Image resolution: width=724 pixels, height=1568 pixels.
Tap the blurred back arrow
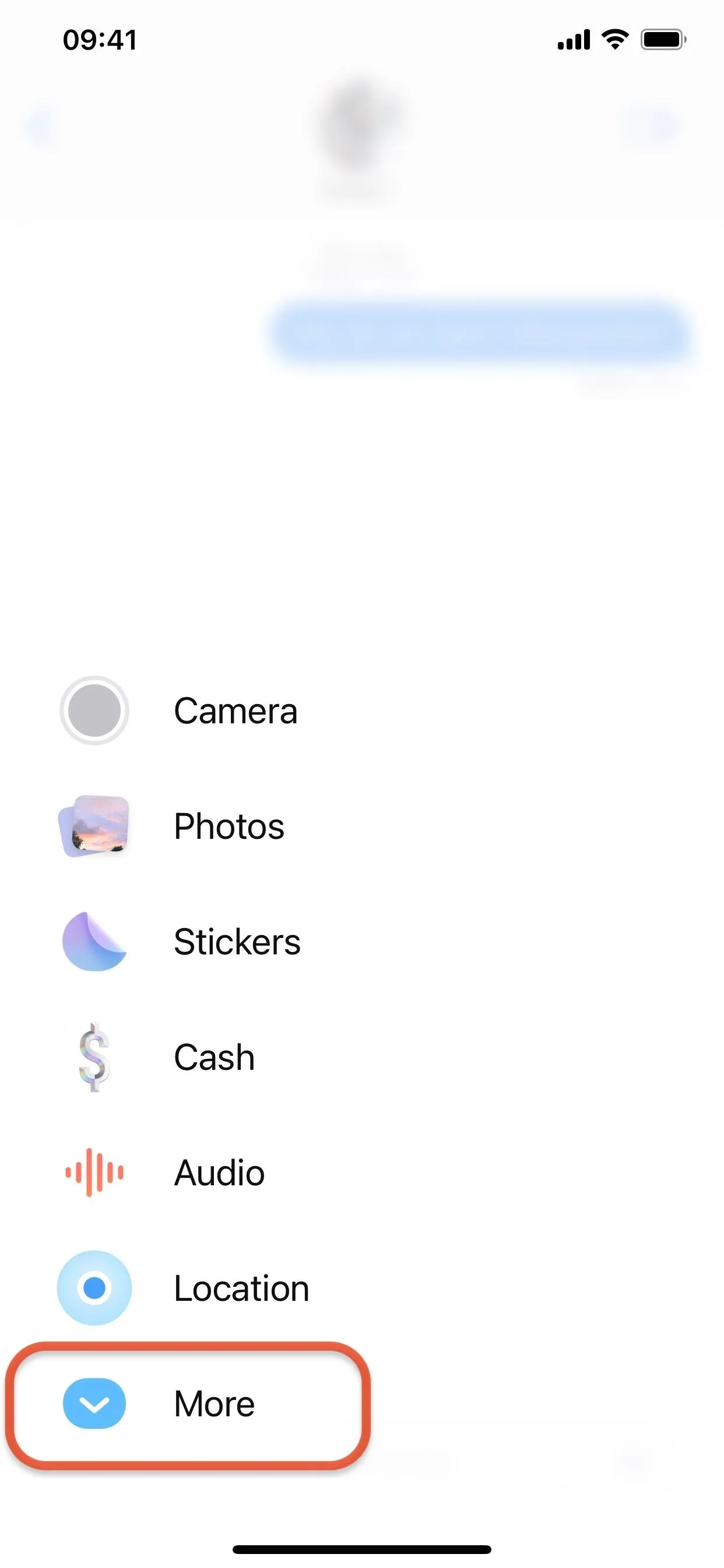tap(40, 126)
